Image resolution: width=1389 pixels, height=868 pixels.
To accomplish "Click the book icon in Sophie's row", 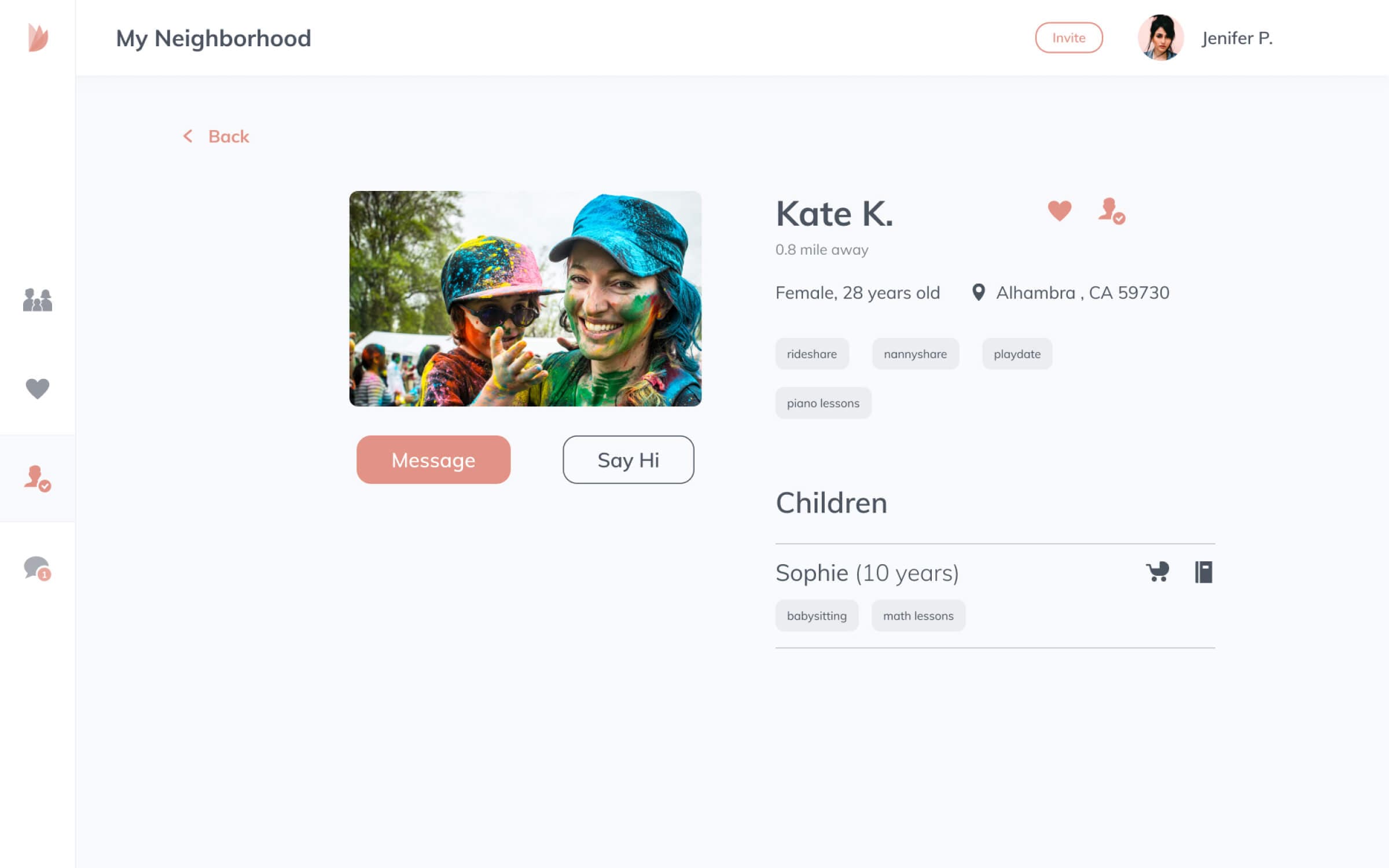I will point(1205,572).
